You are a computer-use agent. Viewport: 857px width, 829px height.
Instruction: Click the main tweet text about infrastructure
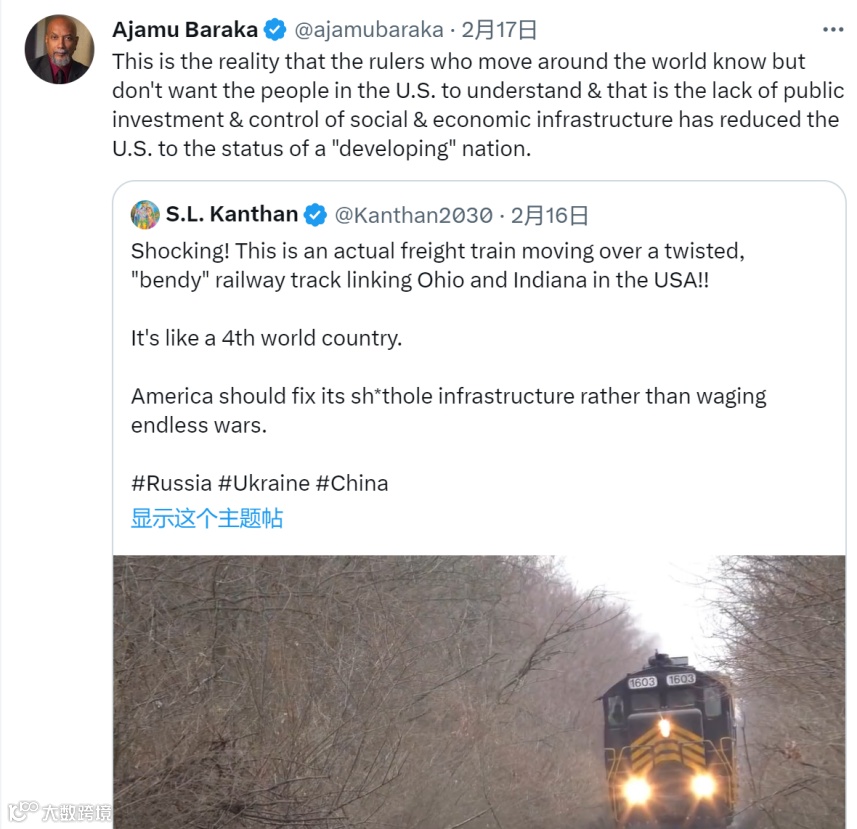[x=478, y=105]
